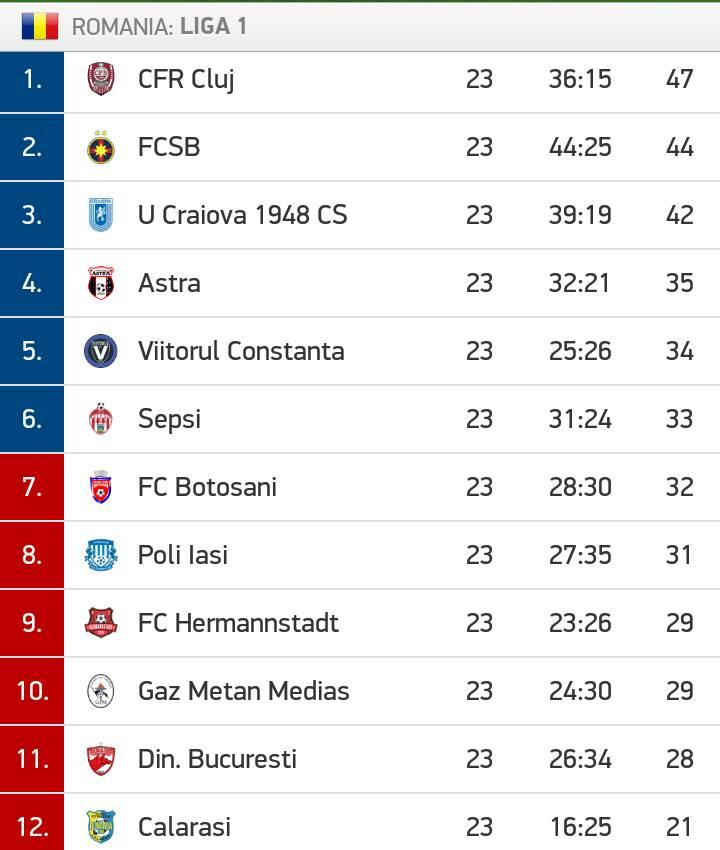Tap the Poli Iasi team badge
Image resolution: width=720 pixels, height=850 pixels.
(x=101, y=555)
